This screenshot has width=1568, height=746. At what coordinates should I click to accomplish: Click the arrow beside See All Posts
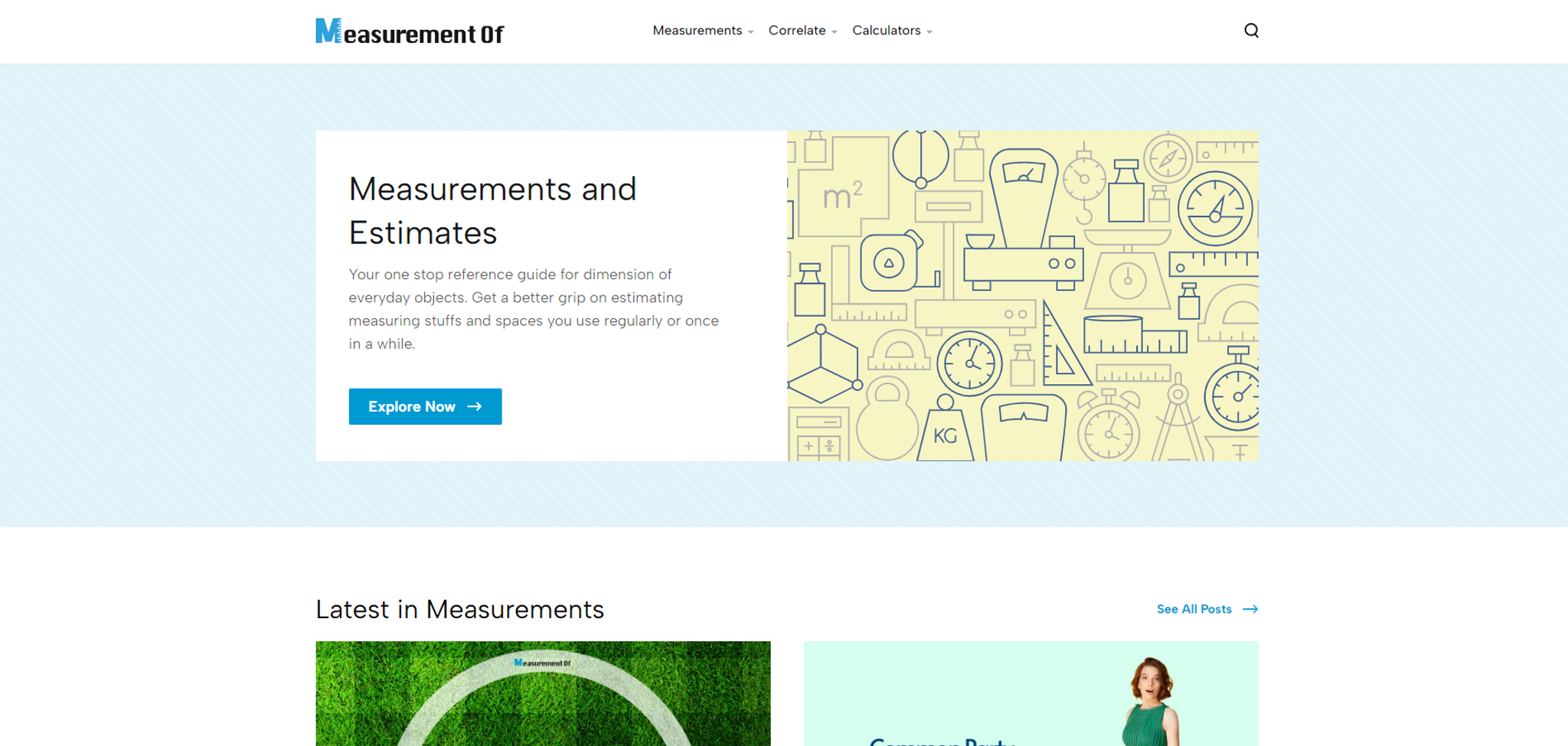coord(1250,609)
